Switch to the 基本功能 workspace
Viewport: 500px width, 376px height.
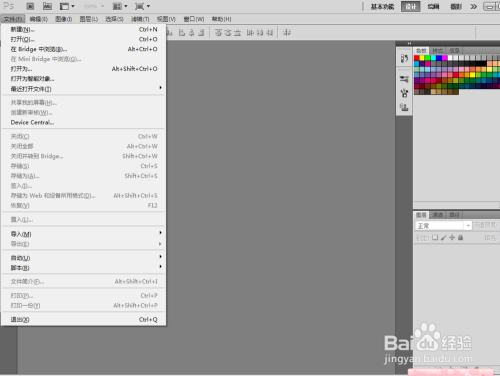382,7
